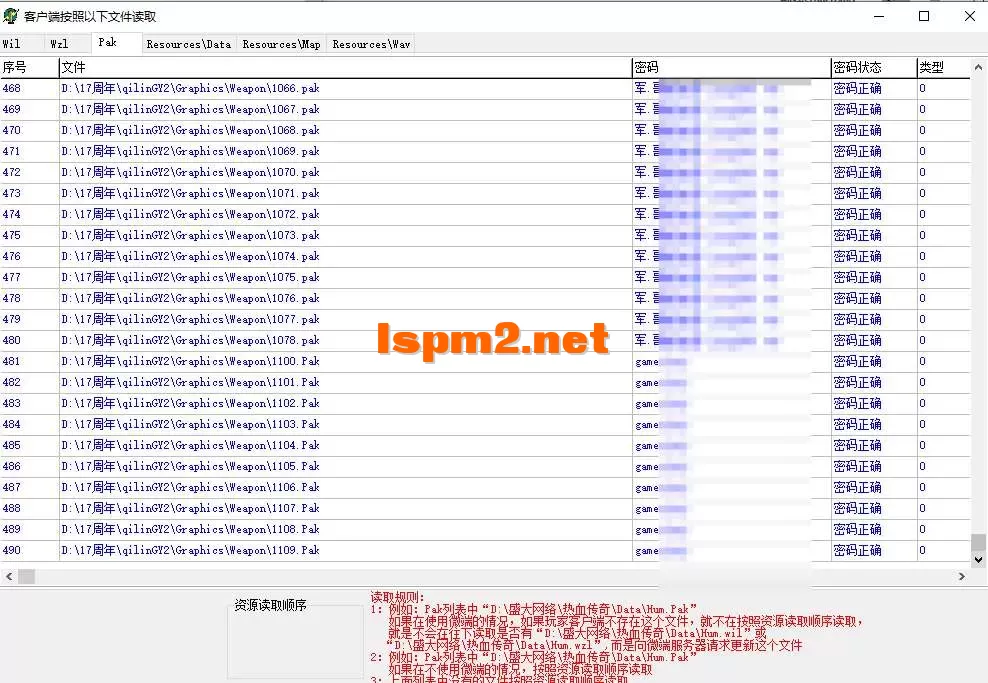Image resolution: width=988 pixels, height=683 pixels.
Task: Click 密码正确 status in row 479
Action: [x=858, y=319]
